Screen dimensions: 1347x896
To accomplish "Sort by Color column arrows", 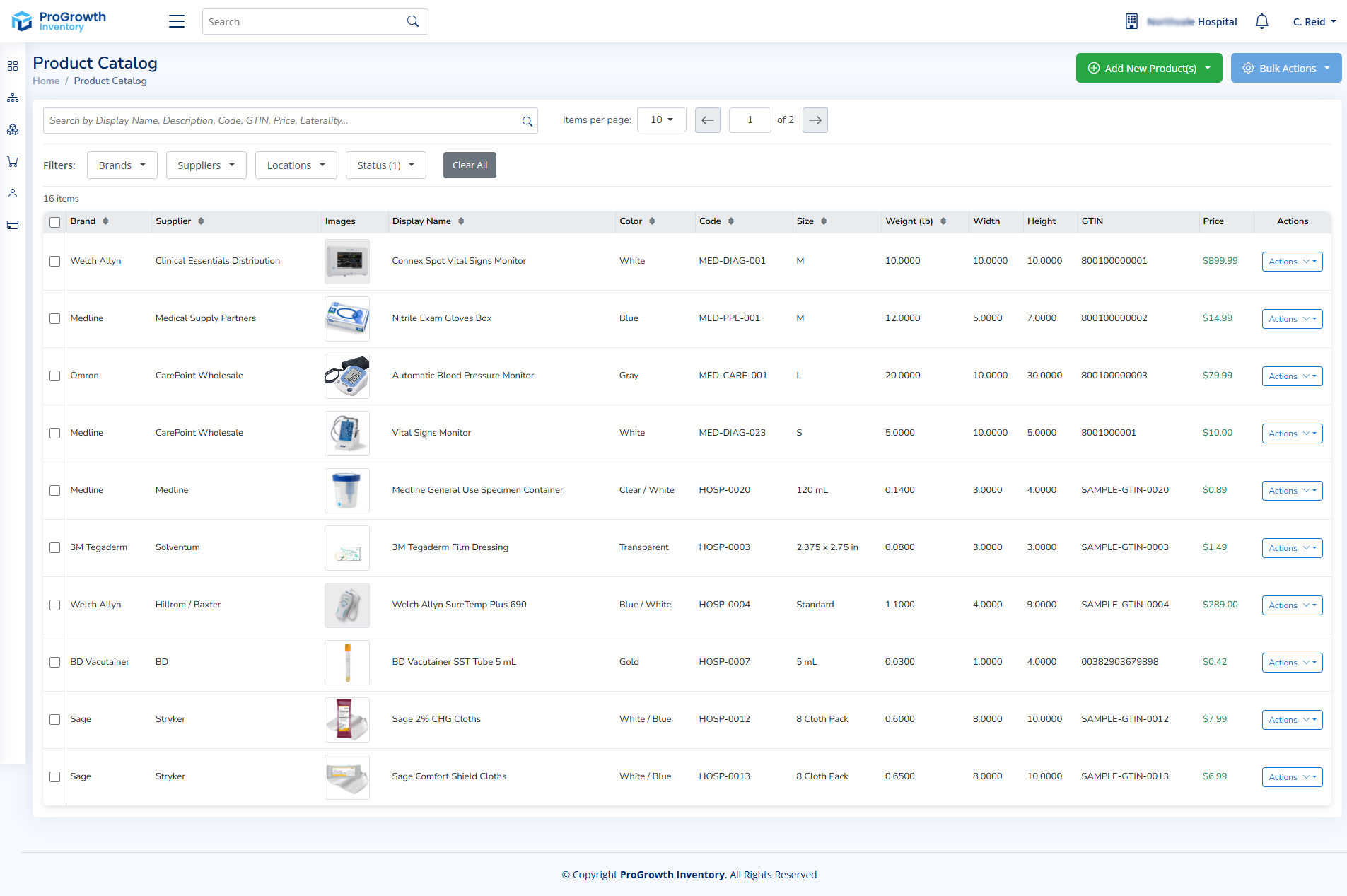I will pyautogui.click(x=652, y=221).
